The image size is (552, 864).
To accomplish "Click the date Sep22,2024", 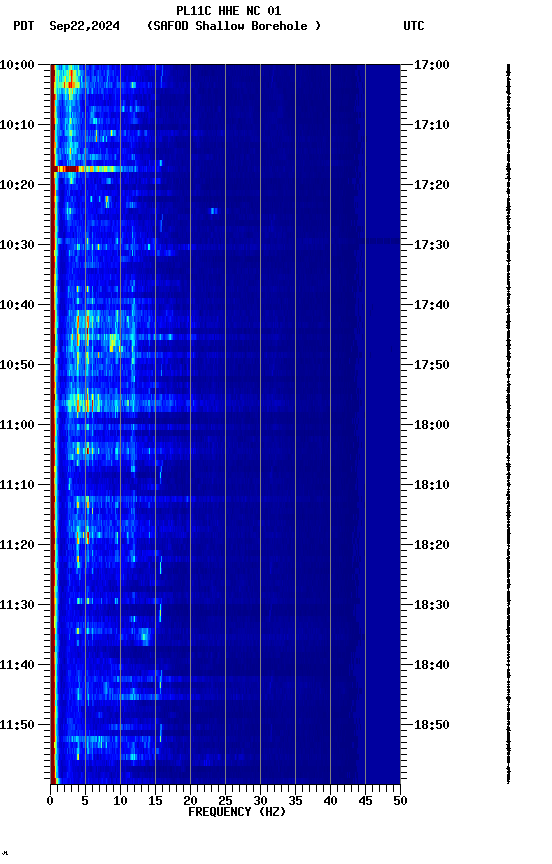I will tap(84, 26).
